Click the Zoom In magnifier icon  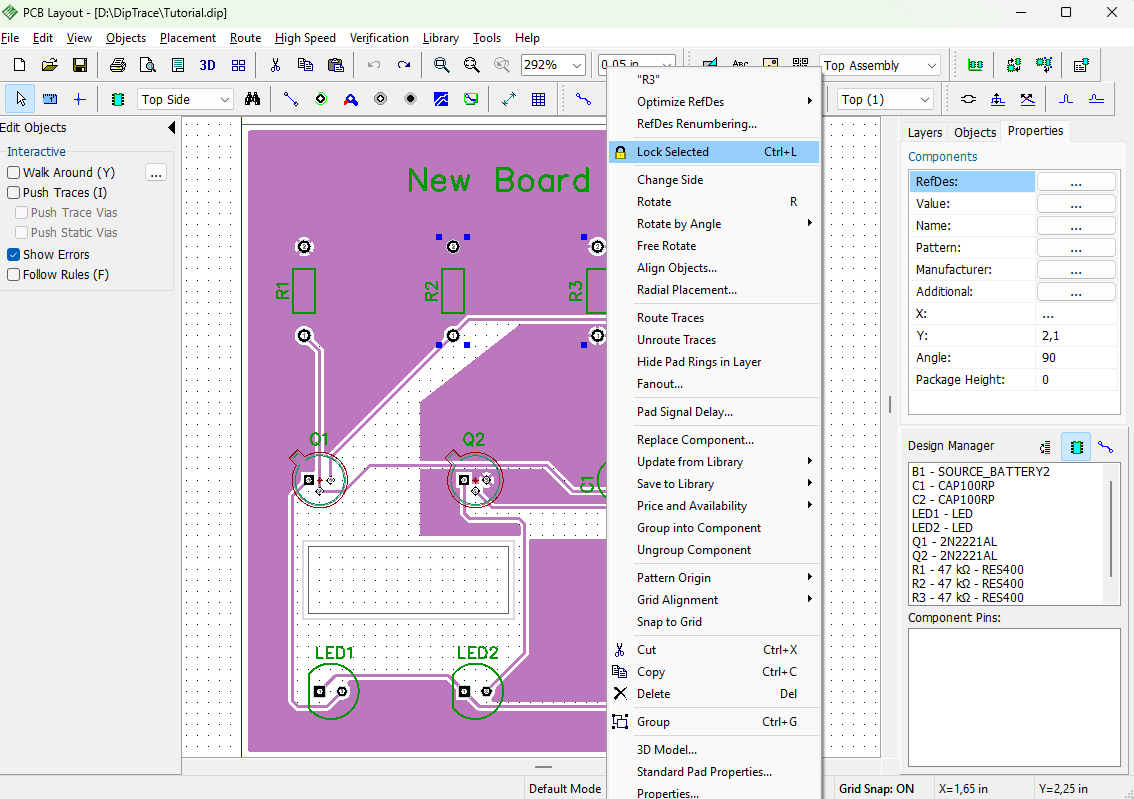coord(441,65)
